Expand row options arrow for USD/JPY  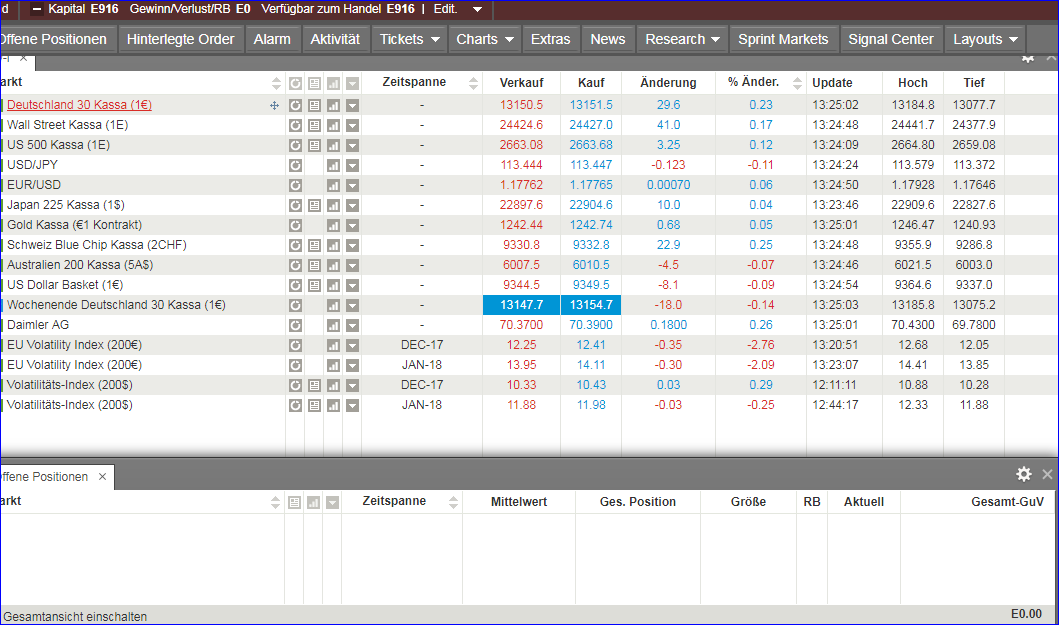coord(352,166)
